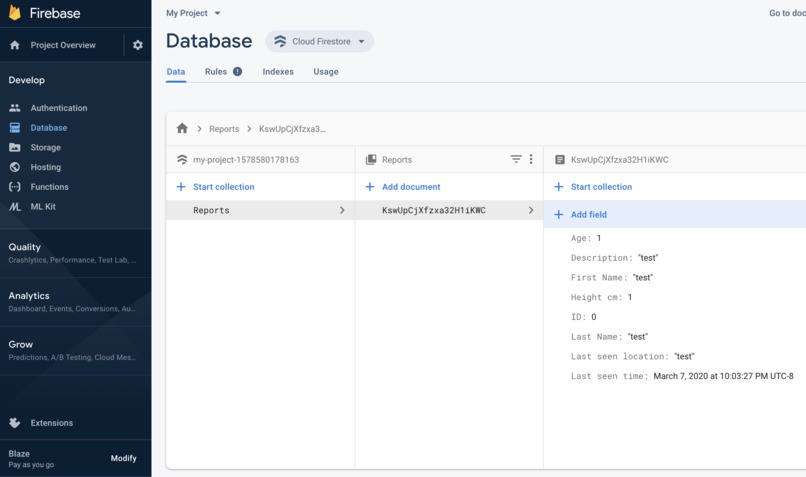The height and width of the screenshot is (477, 806).
Task: Click the Reports collection header icon
Action: pyautogui.click(x=371, y=159)
